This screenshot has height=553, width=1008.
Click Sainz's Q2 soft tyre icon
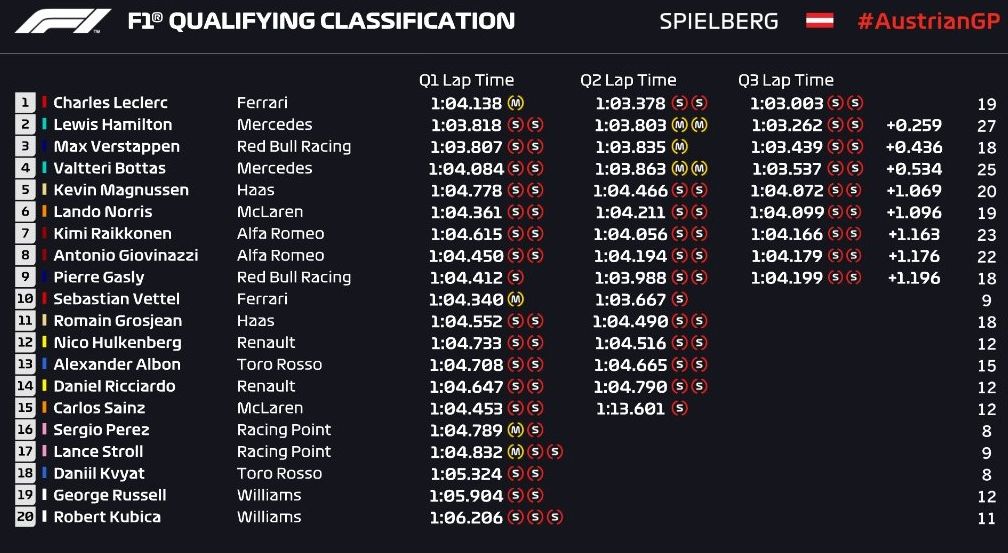click(680, 408)
